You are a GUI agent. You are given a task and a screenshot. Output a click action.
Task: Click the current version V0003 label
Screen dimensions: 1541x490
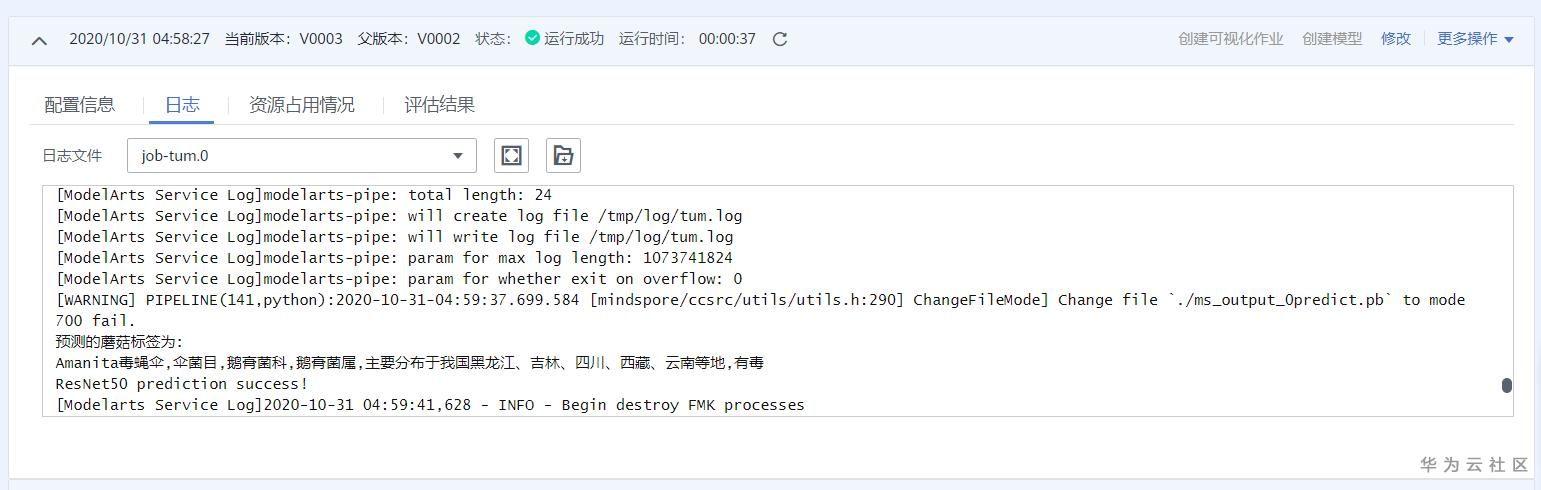click(x=321, y=39)
